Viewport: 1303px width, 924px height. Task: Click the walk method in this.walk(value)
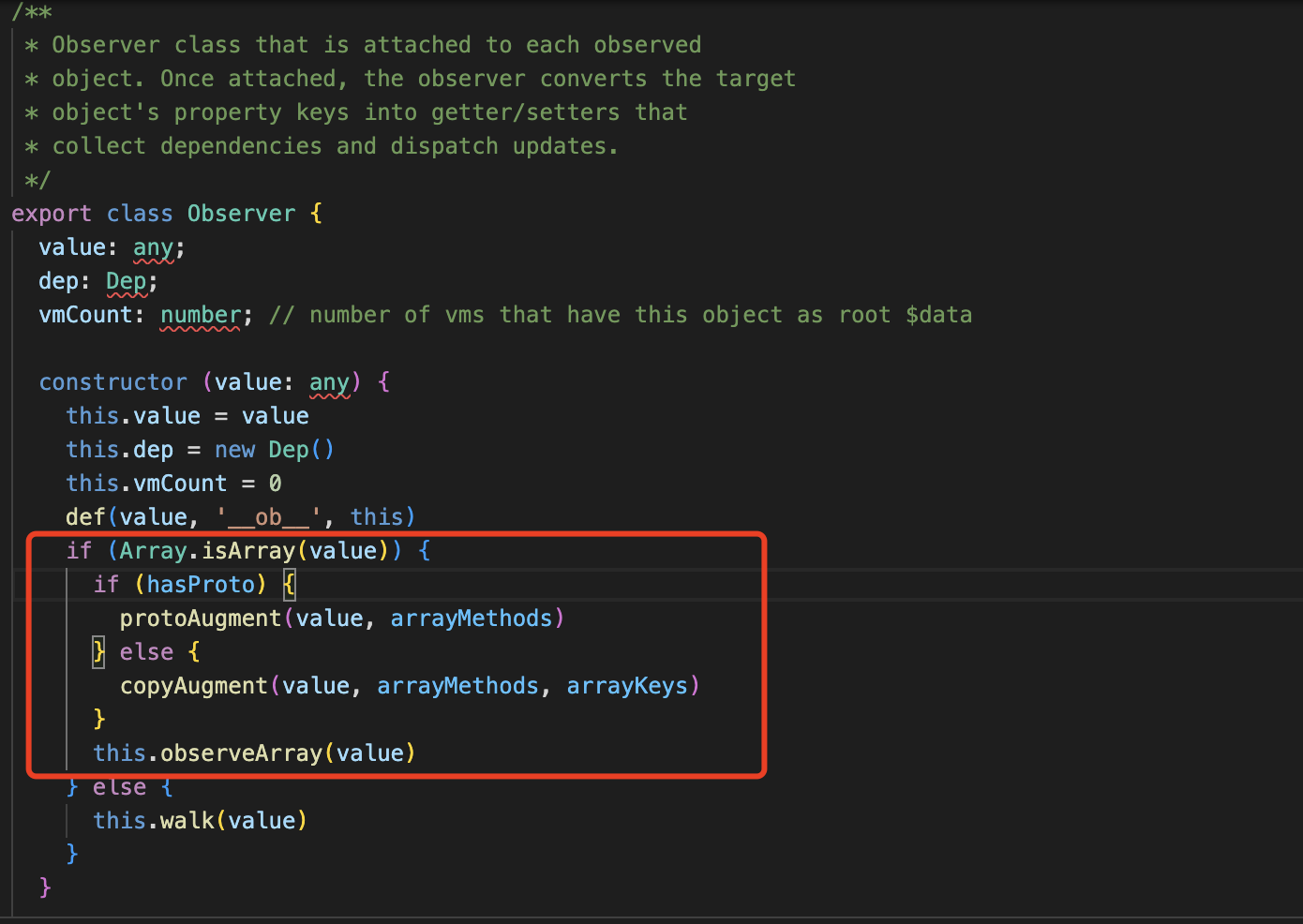click(187, 821)
